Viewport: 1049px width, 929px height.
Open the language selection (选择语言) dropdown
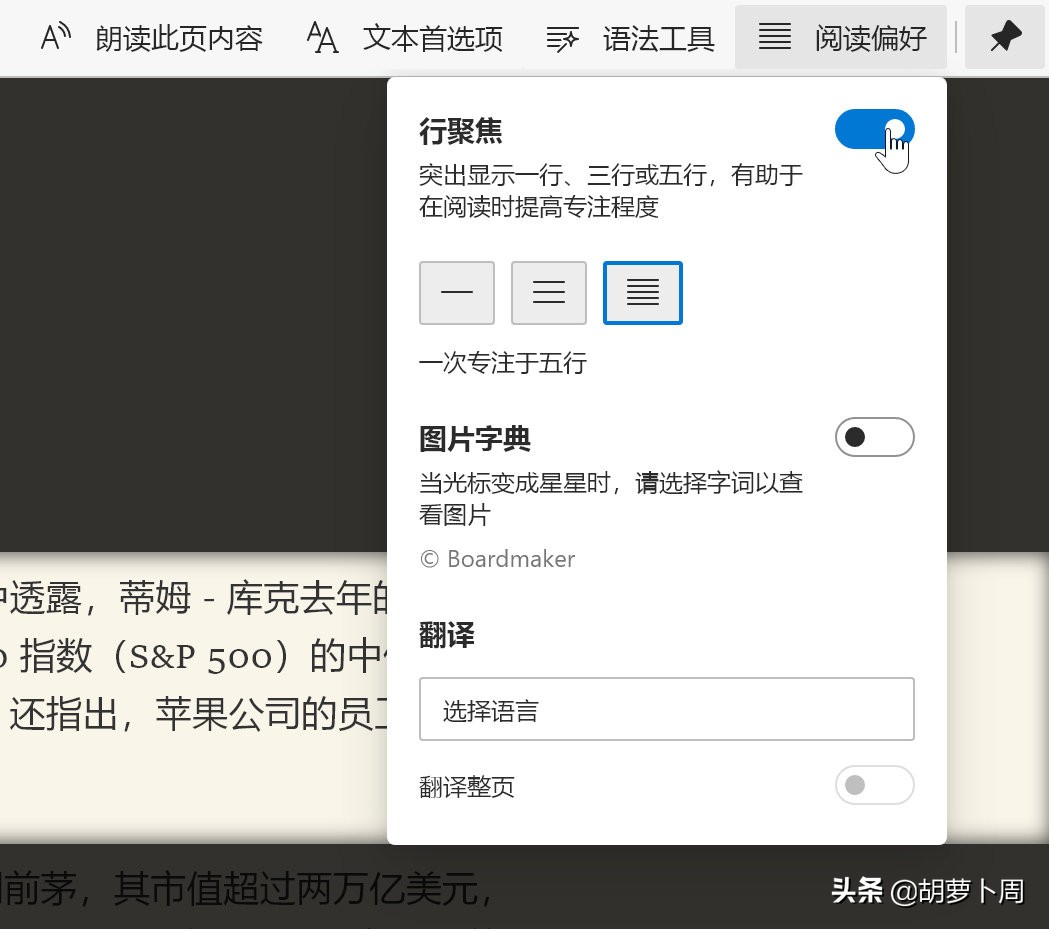[667, 708]
